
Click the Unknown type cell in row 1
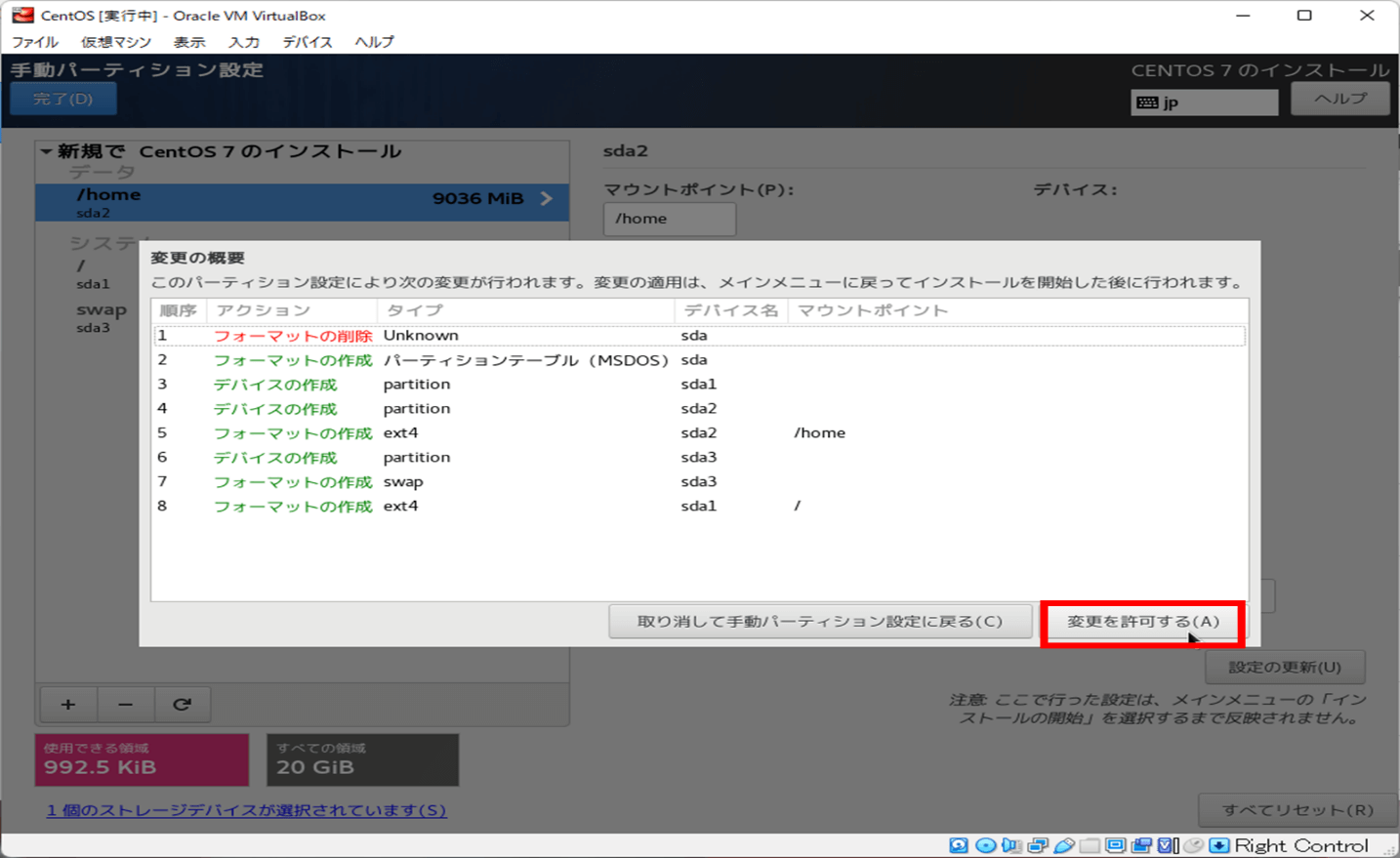click(421, 336)
